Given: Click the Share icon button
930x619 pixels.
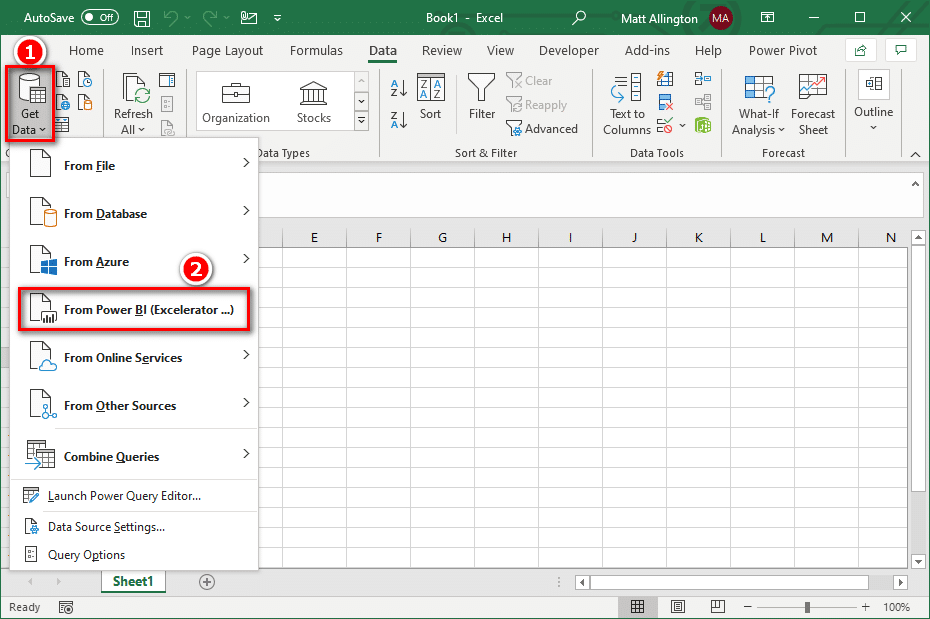Looking at the screenshot, I should coord(860,51).
